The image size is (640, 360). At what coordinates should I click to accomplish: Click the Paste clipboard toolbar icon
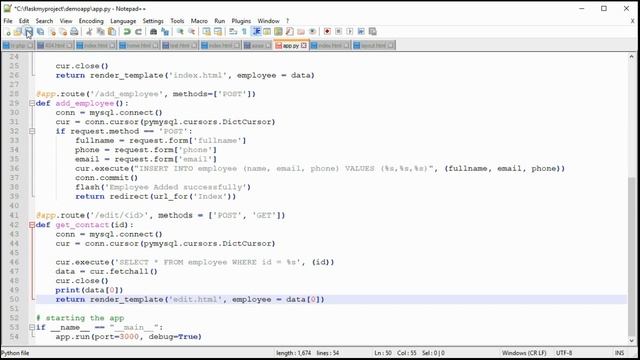(x=111, y=32)
